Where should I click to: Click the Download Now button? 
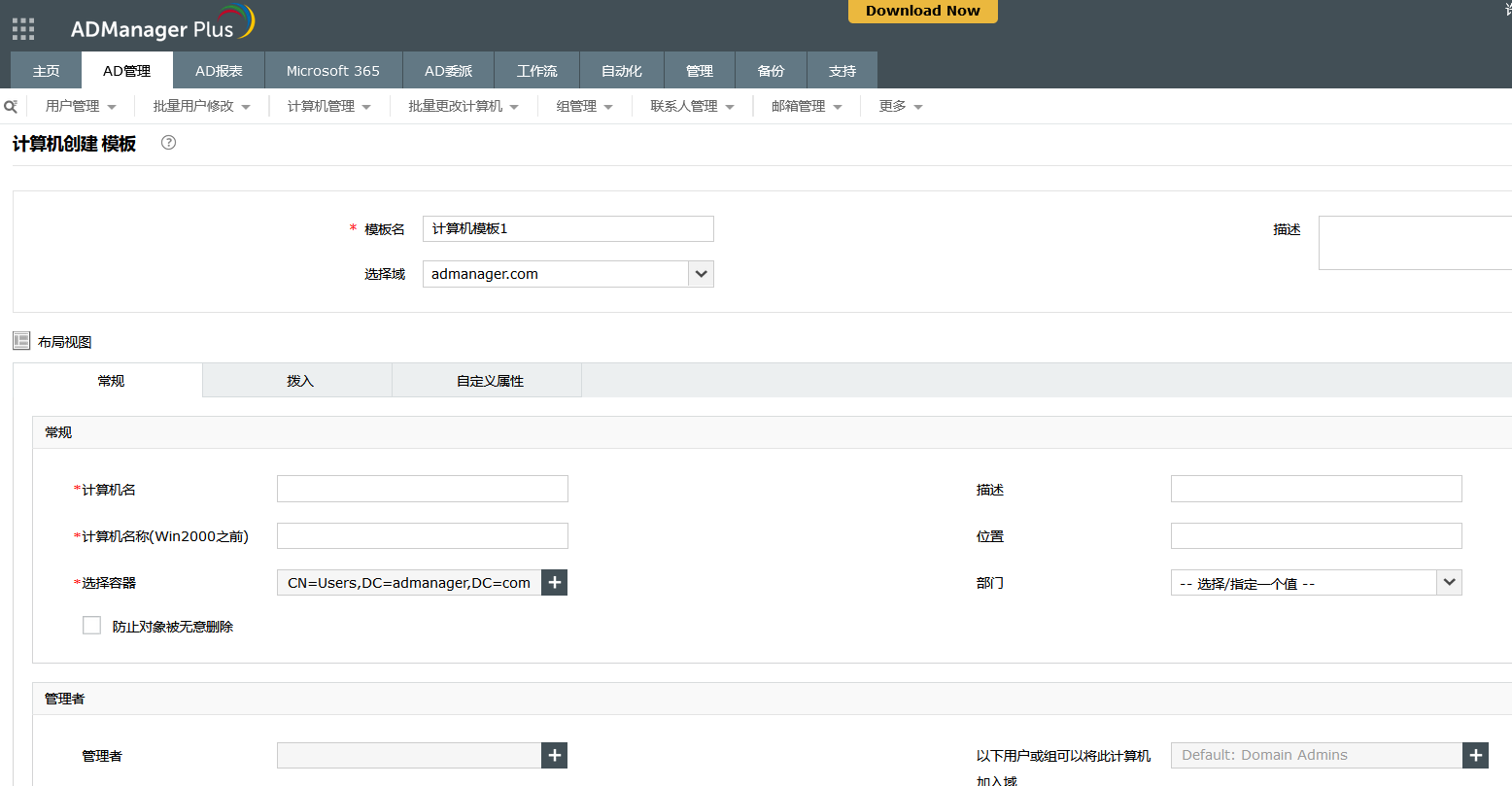(922, 11)
